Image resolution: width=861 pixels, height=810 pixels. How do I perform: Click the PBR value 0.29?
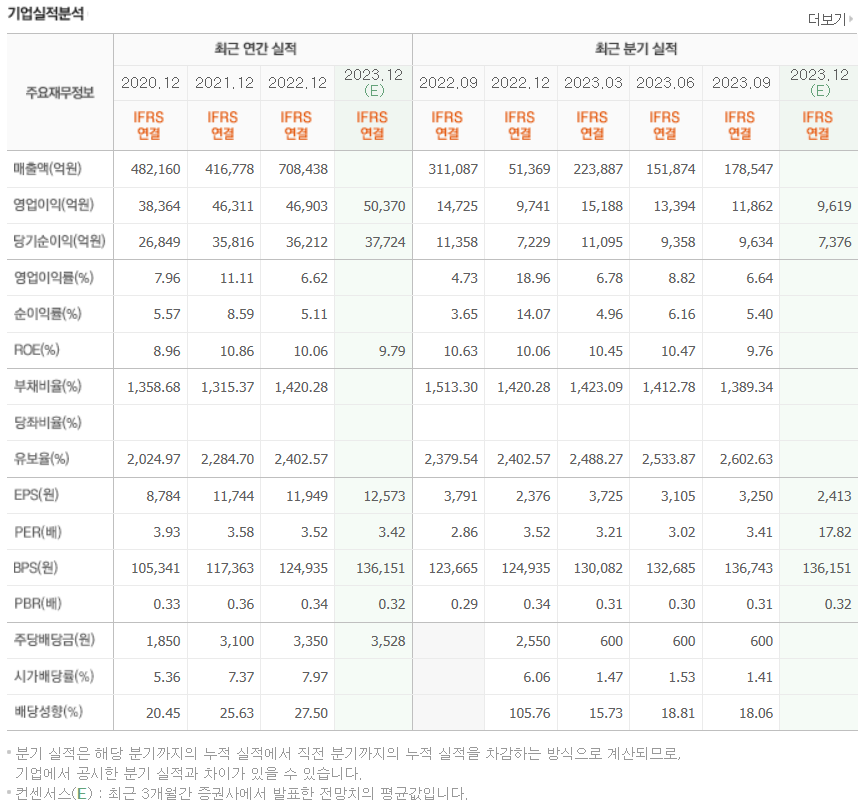pos(465,605)
